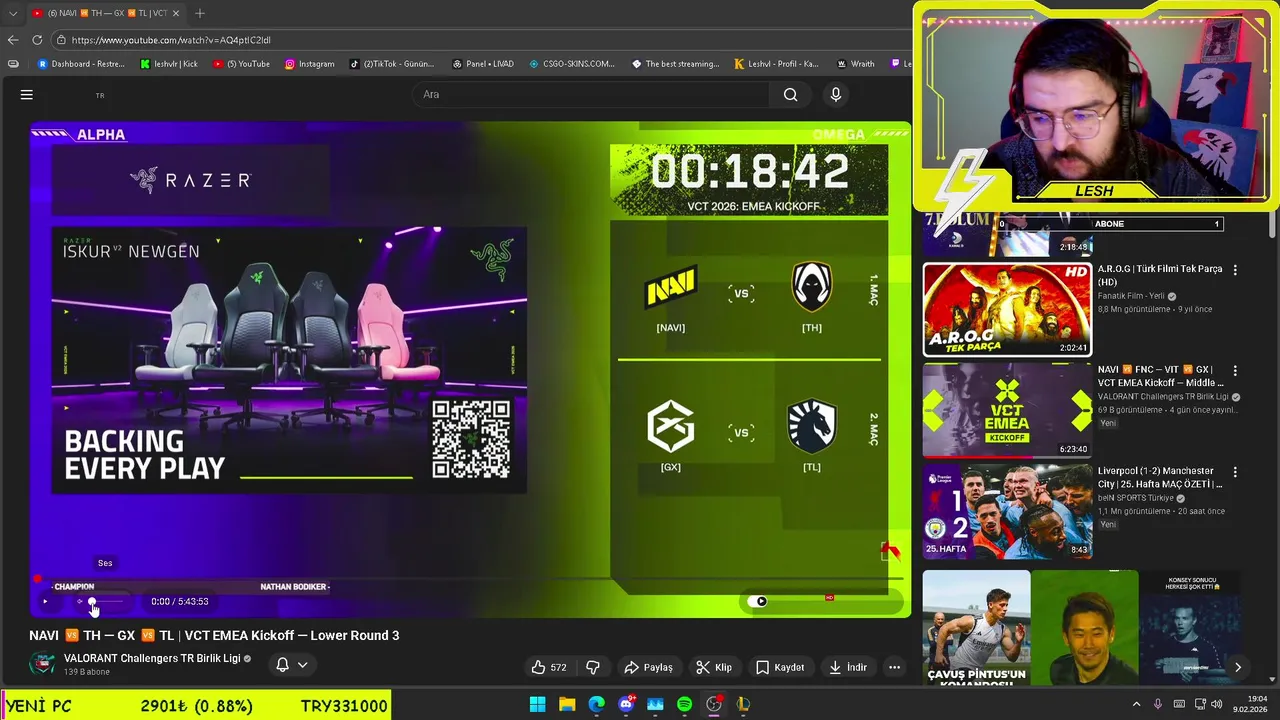Show hidden system tray icons chevron

pyautogui.click(x=1136, y=704)
